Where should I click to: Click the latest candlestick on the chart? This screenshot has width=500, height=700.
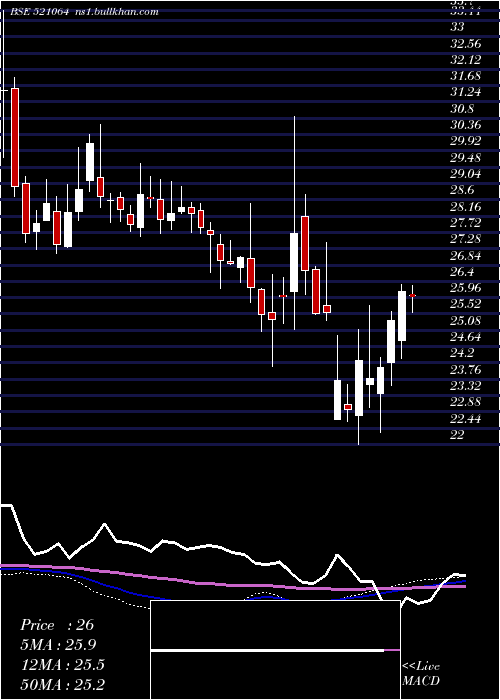[412, 298]
